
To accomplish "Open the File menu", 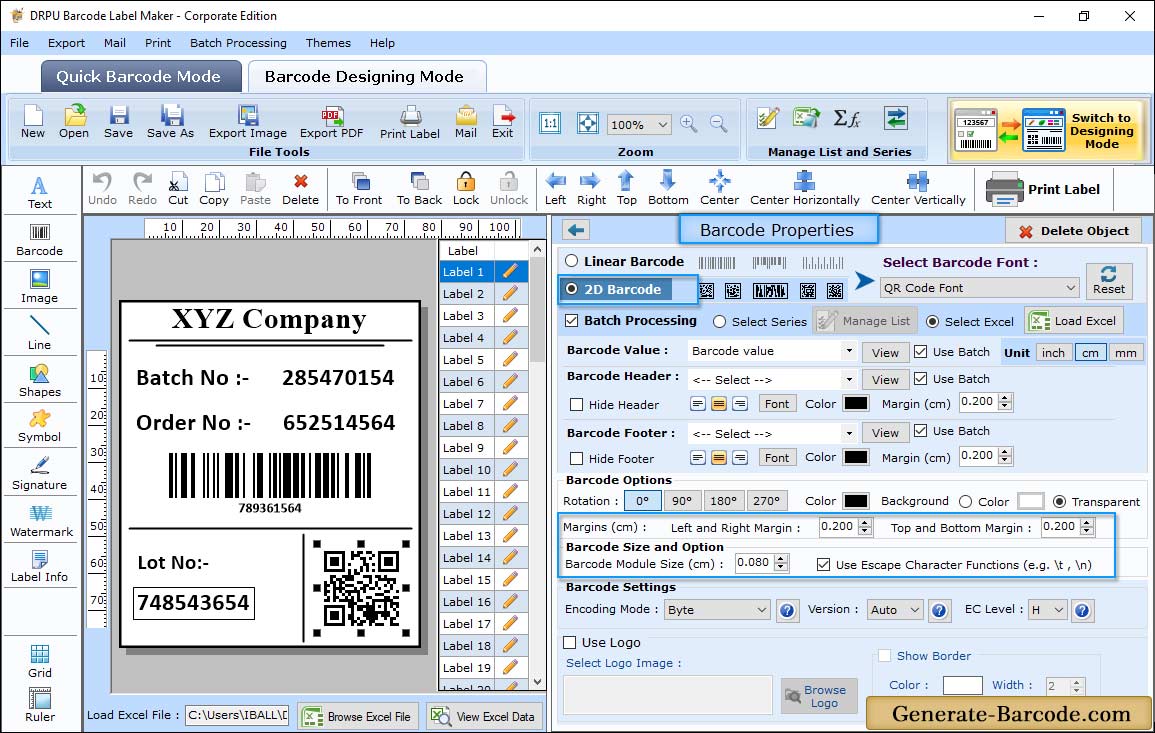I will [x=20, y=43].
